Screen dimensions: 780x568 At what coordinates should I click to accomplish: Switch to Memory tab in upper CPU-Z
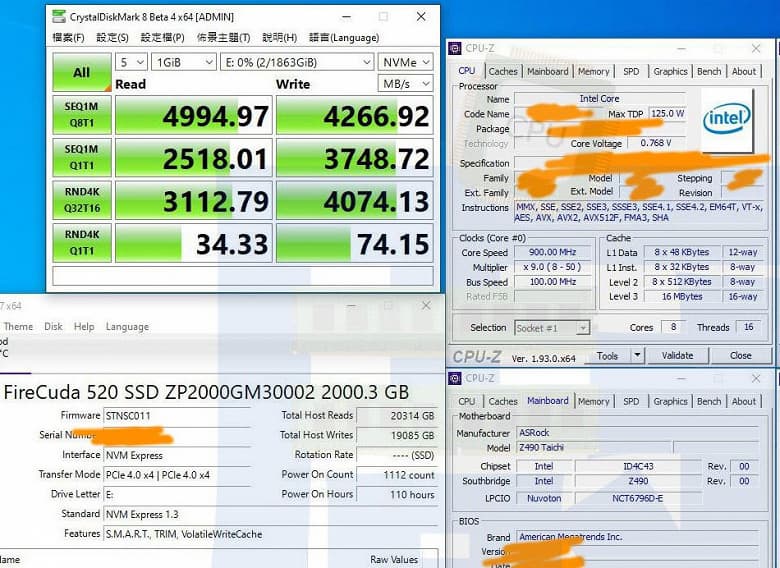tap(593, 71)
